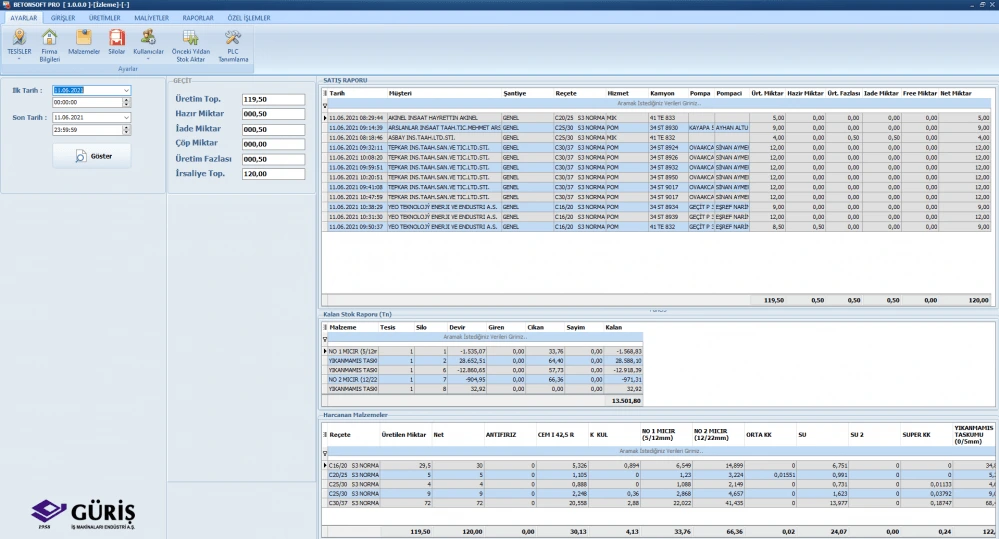999x539 pixels.
Task: Open PLC Tanımlama tools icon
Action: [232, 37]
